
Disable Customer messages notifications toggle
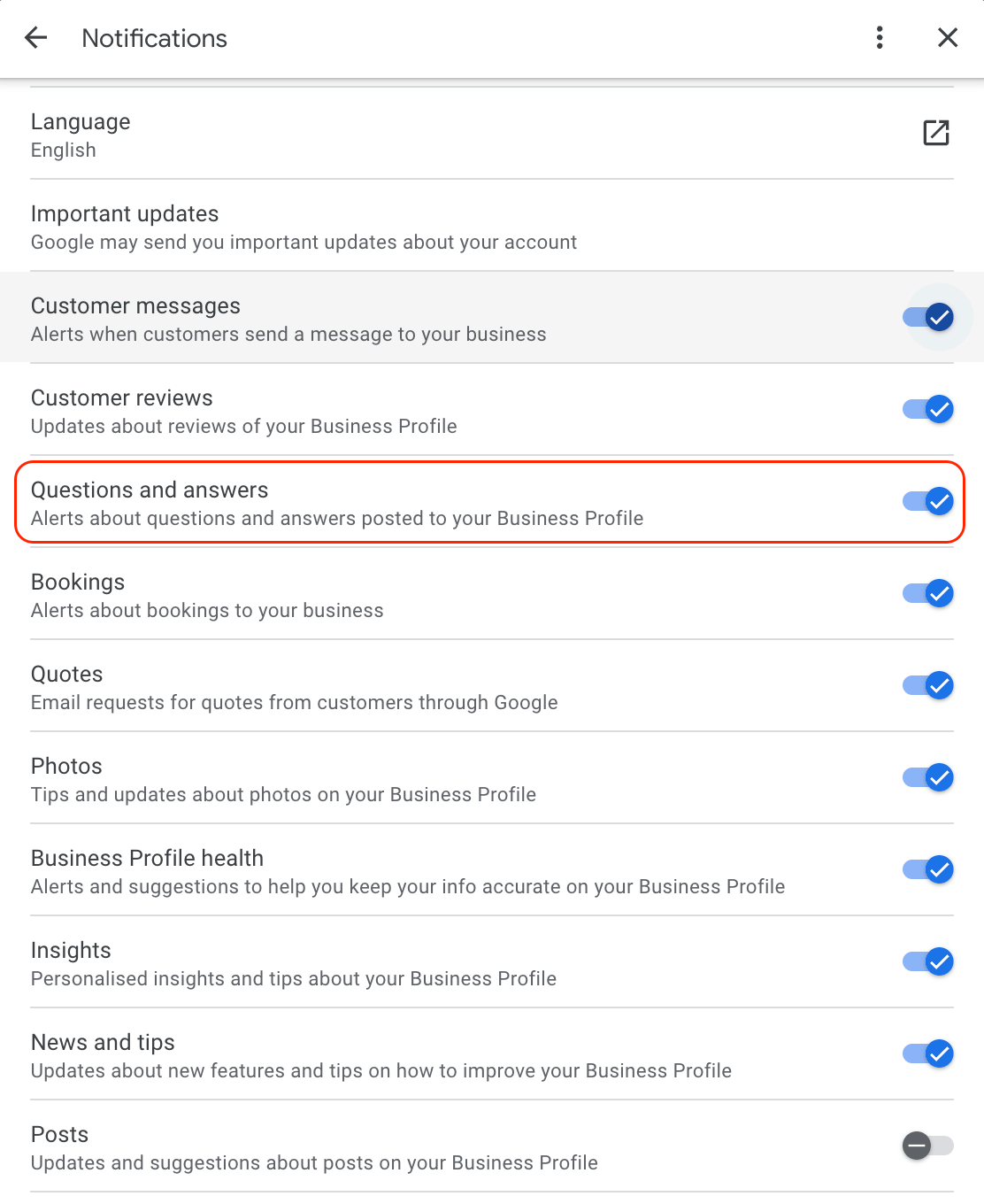coord(928,317)
